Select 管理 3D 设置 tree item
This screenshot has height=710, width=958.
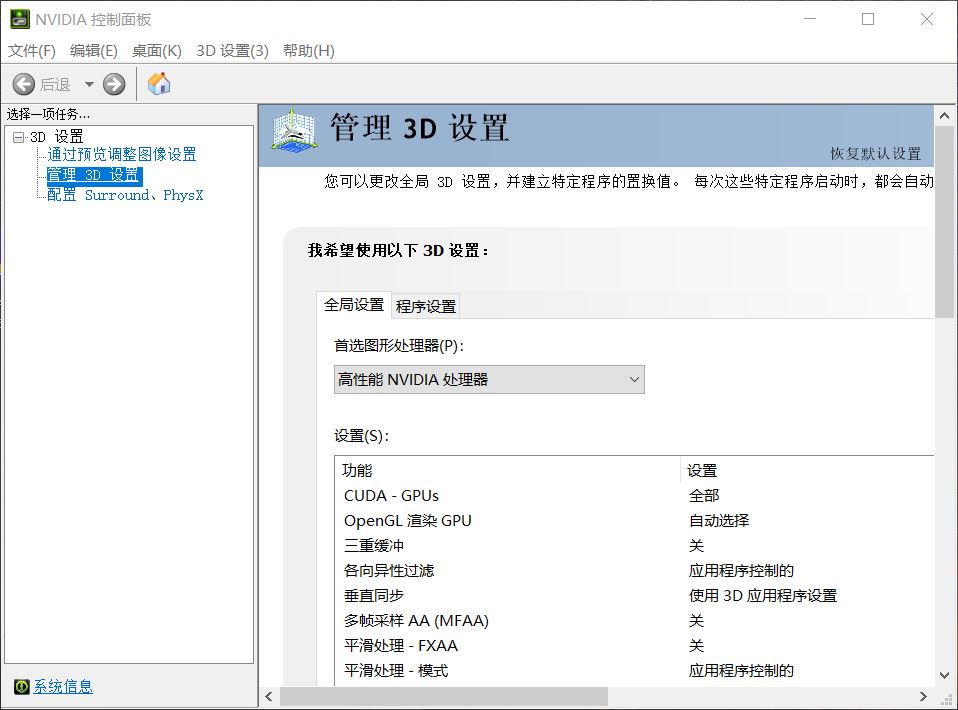pos(95,175)
